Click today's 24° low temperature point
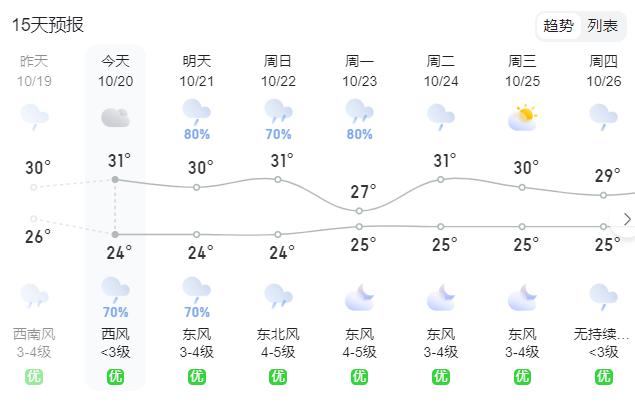The height and width of the screenshot is (403, 635). 115,235
